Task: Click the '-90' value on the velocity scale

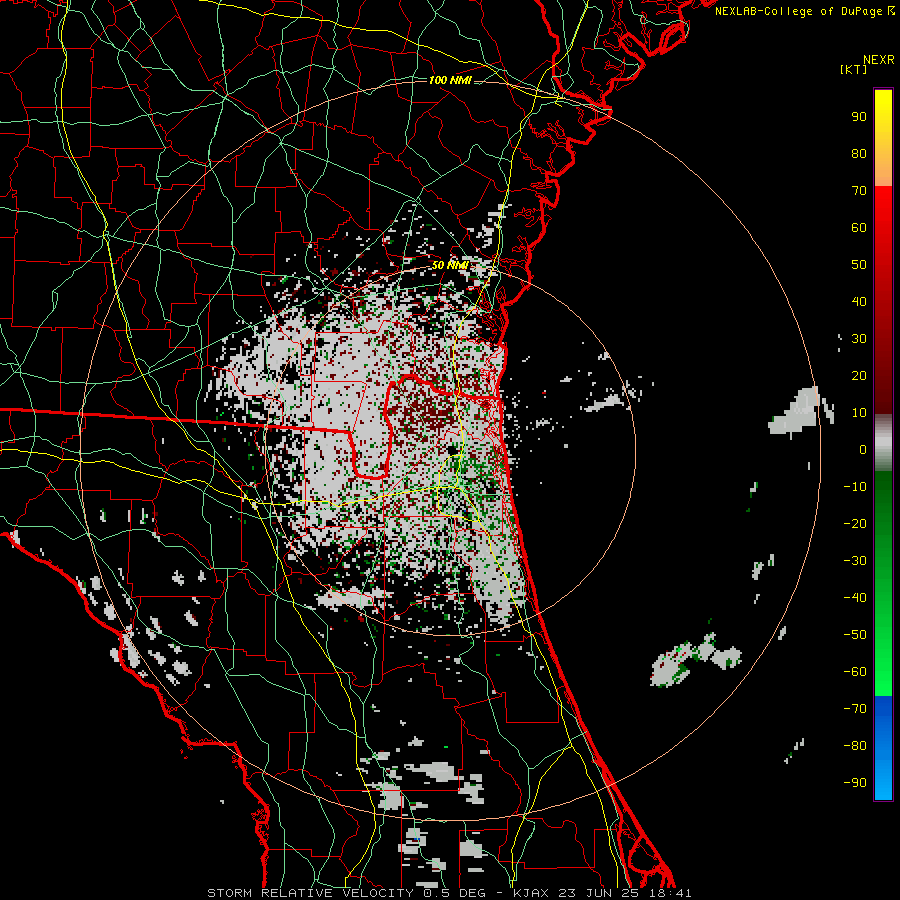Action: coord(855,783)
